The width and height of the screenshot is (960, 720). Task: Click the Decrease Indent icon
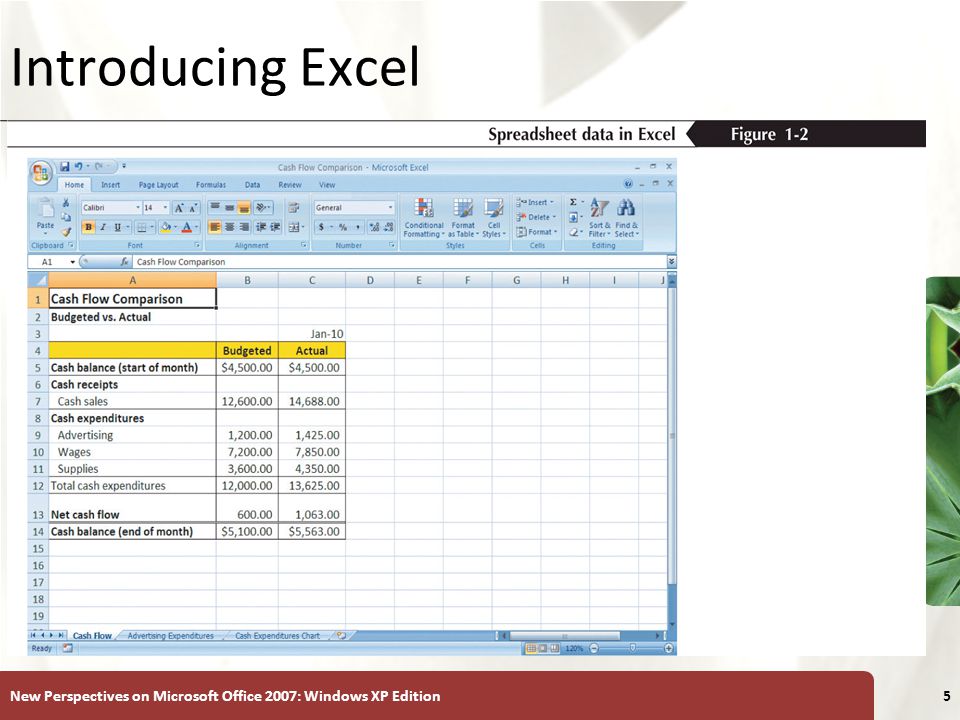click(x=261, y=227)
